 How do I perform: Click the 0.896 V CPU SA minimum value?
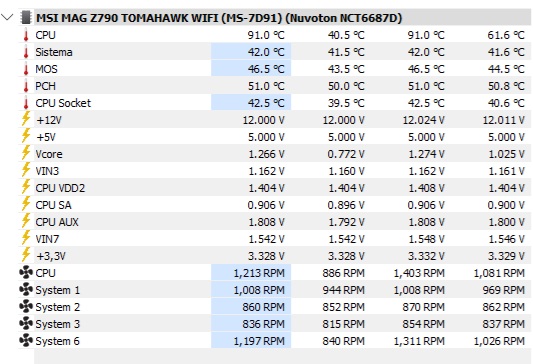[346, 205]
